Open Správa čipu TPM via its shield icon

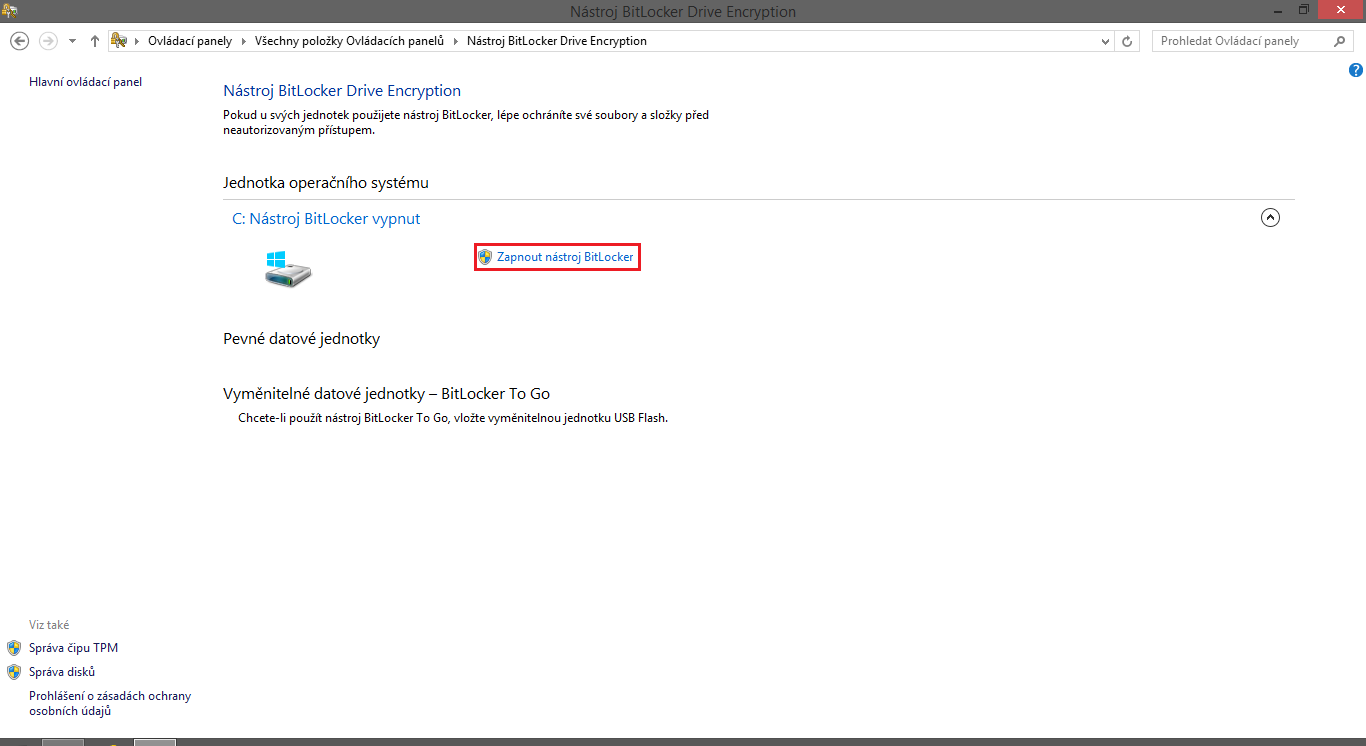pyautogui.click(x=15, y=647)
